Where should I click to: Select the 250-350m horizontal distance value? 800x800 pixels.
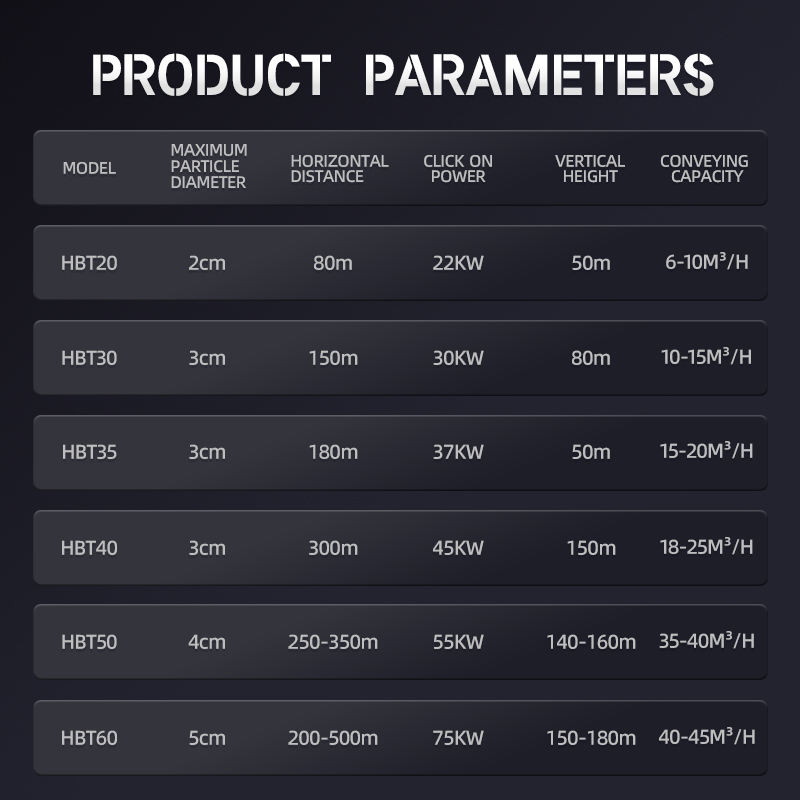point(333,642)
